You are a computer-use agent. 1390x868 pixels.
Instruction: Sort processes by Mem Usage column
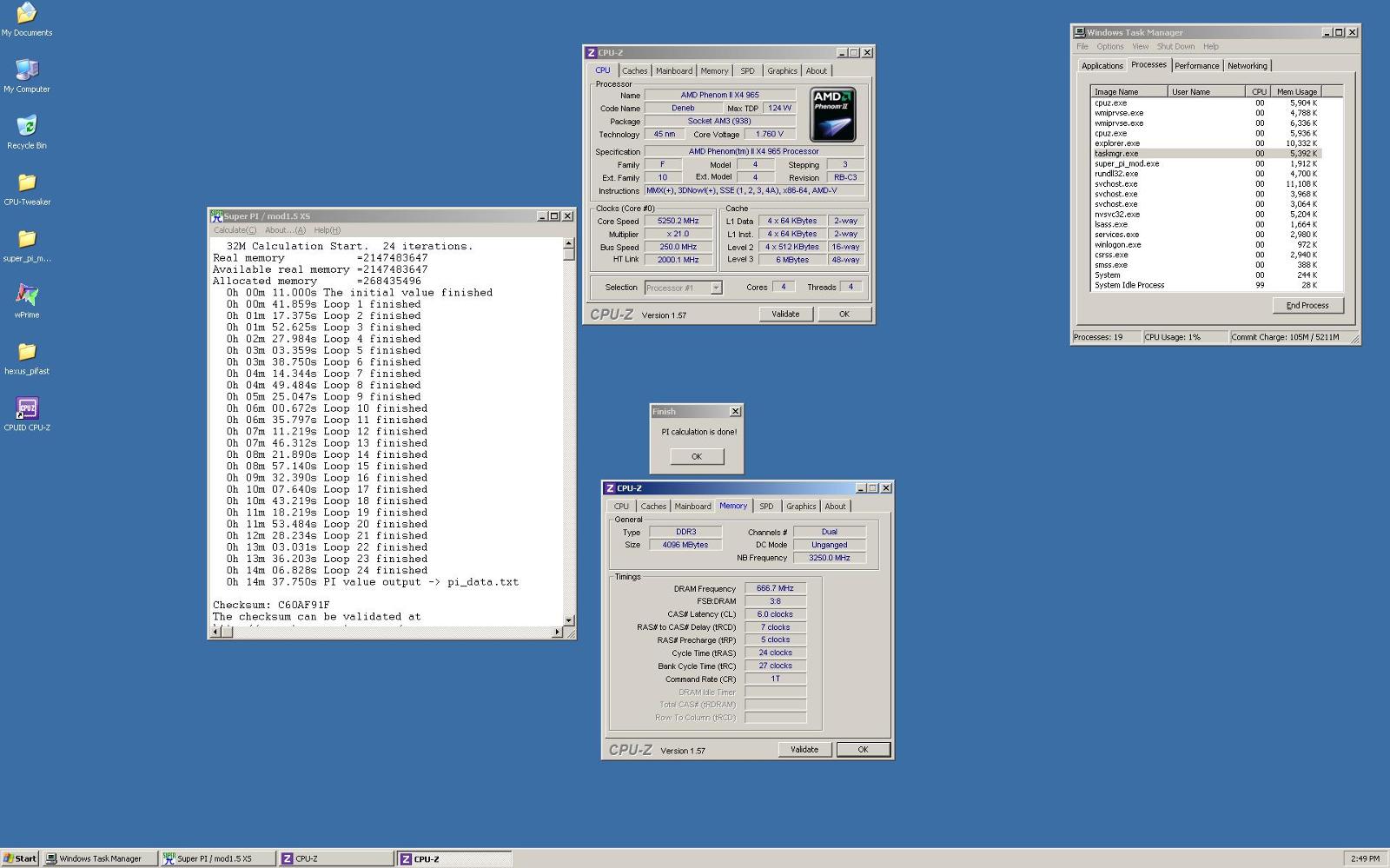[1296, 92]
